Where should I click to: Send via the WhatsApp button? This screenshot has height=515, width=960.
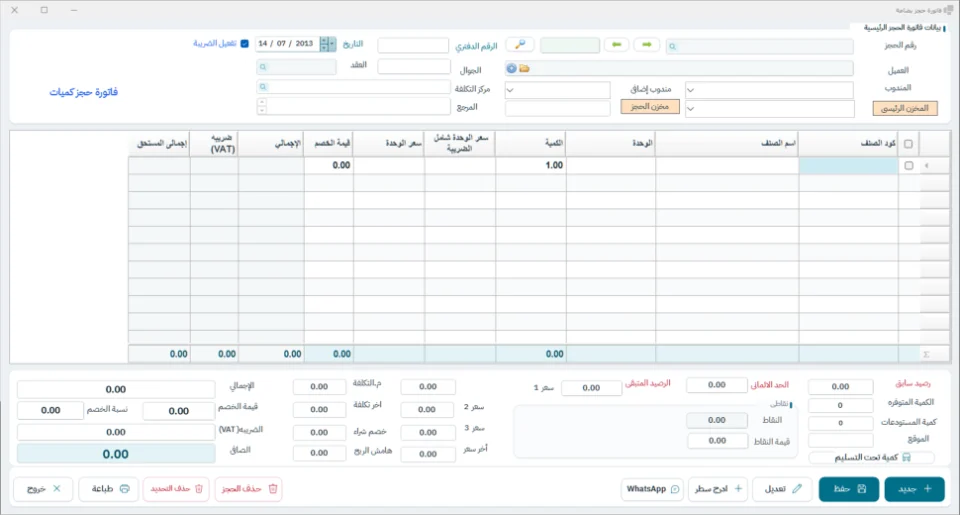tap(652, 489)
